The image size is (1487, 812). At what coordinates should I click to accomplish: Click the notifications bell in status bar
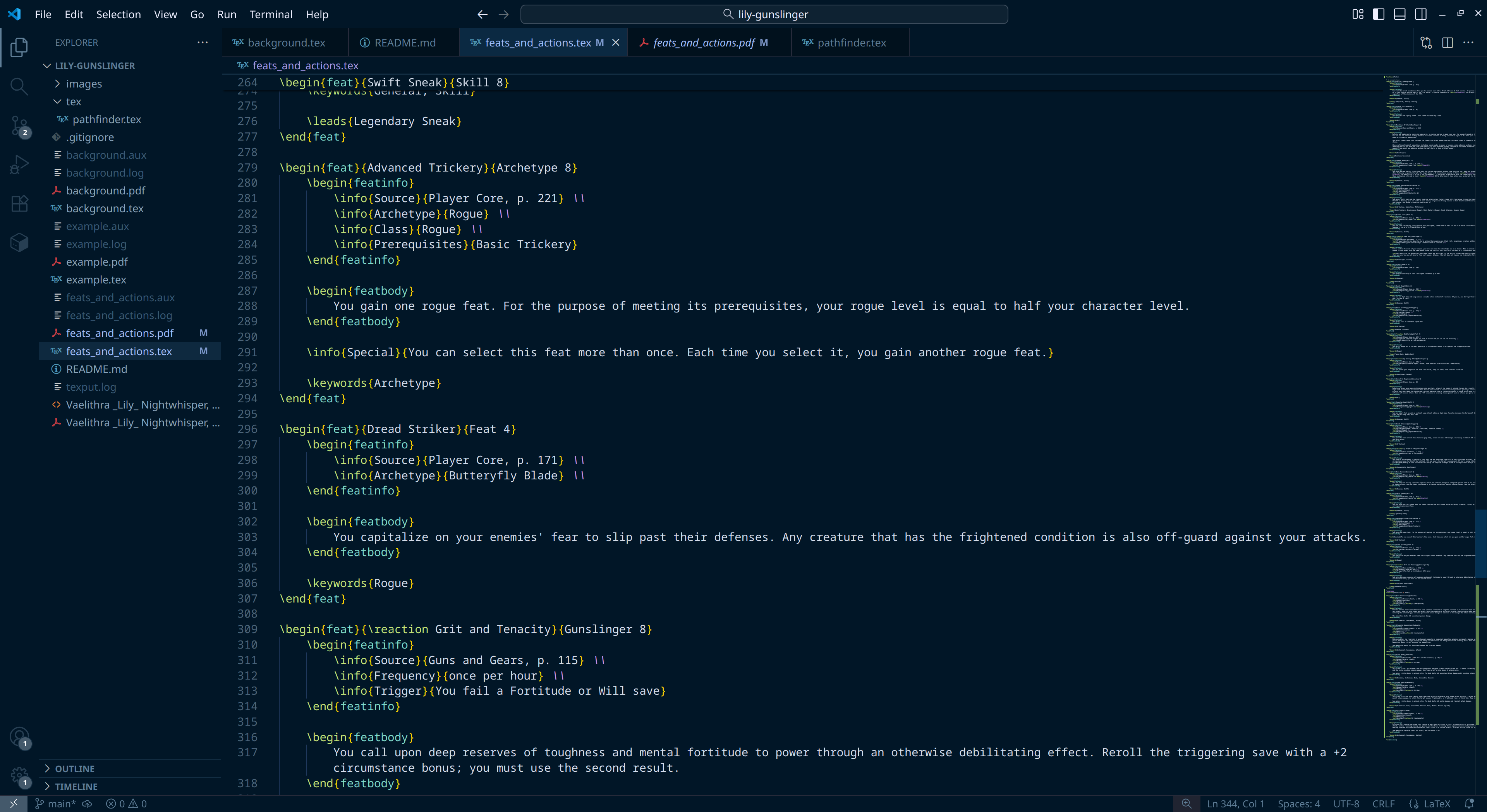pos(1469,803)
